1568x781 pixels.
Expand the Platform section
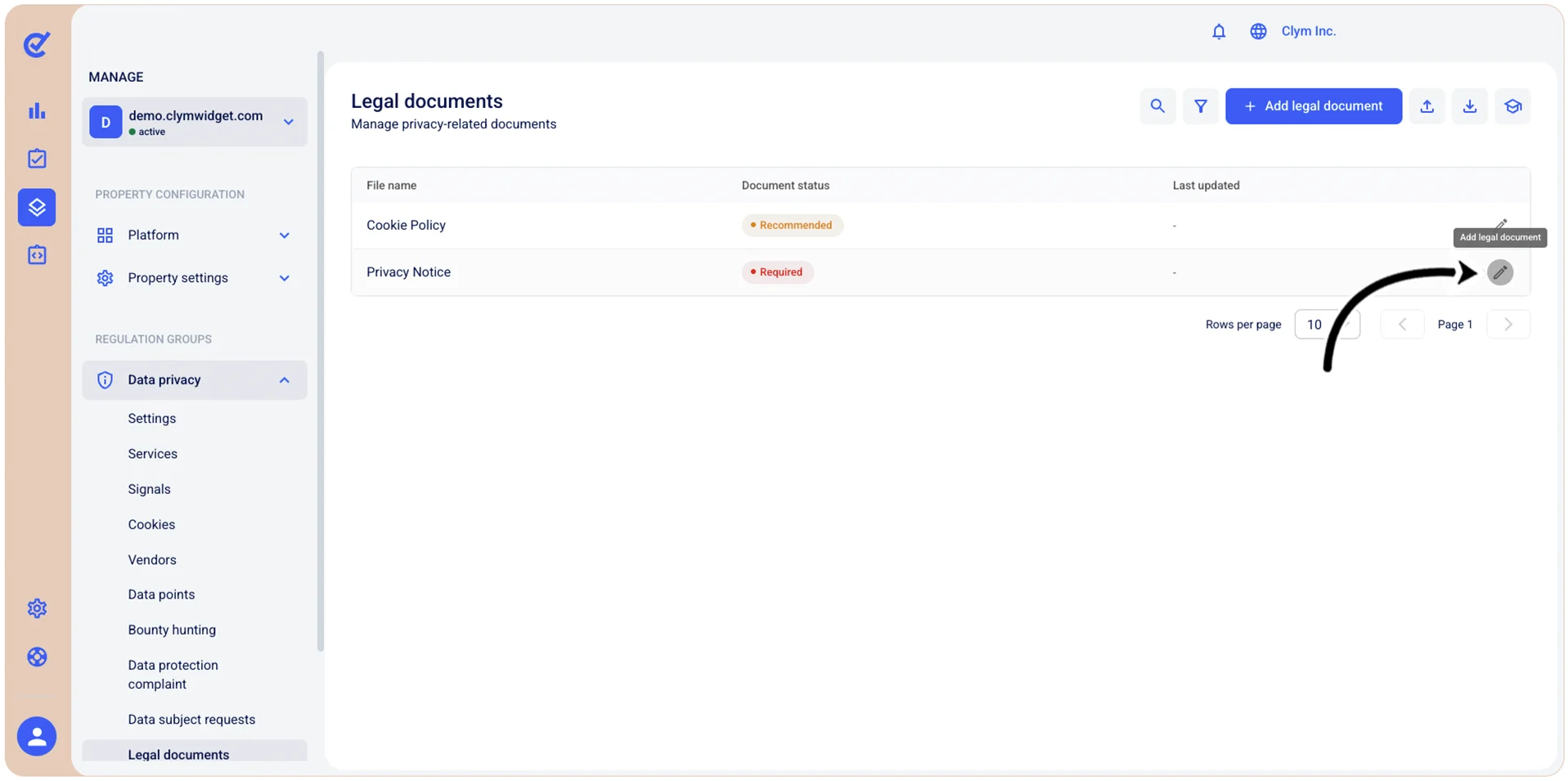click(x=195, y=236)
